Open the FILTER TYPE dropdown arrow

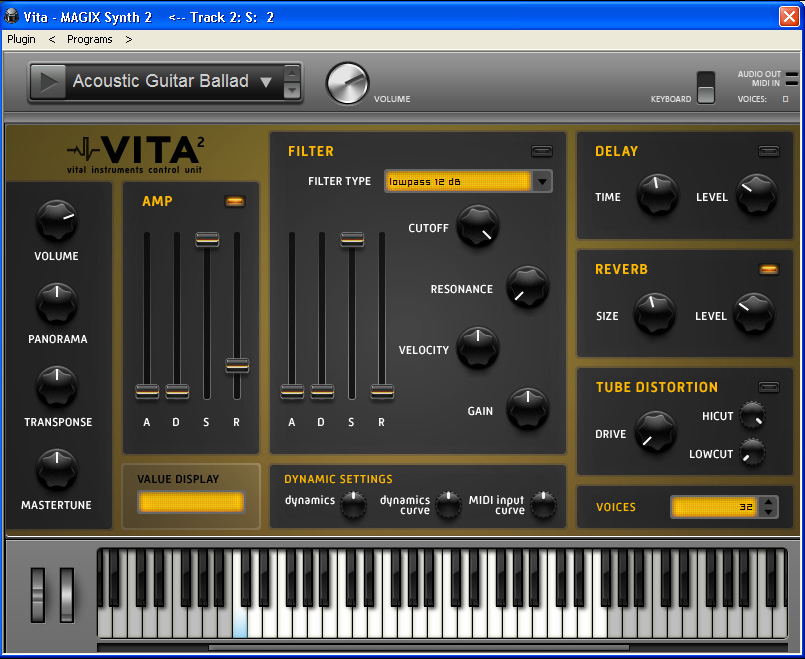click(542, 182)
